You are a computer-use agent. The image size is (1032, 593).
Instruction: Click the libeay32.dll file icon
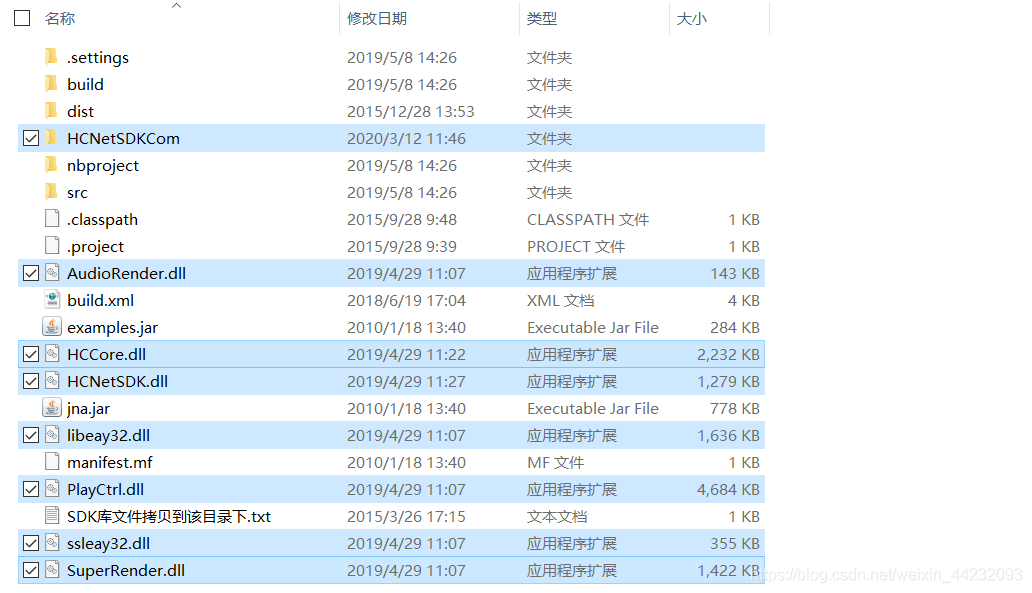(52, 434)
